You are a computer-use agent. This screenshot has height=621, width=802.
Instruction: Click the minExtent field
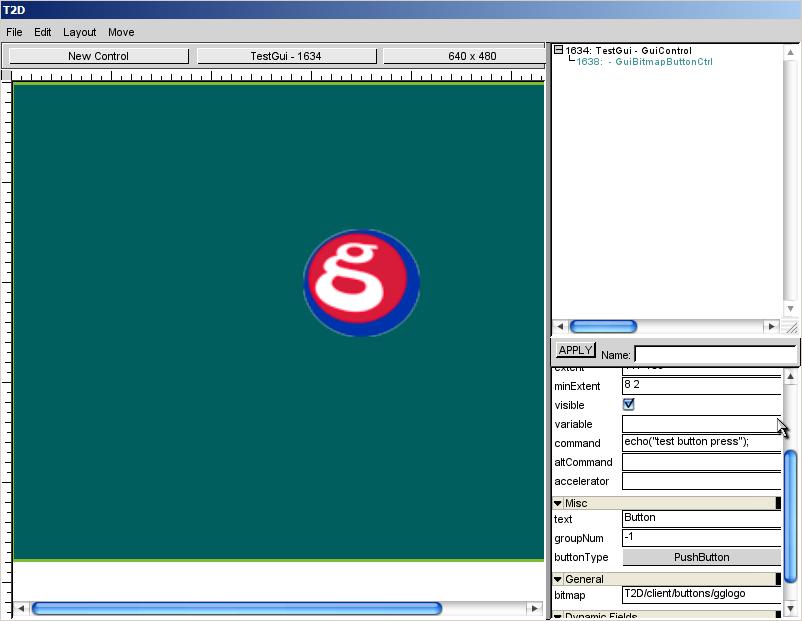point(701,385)
